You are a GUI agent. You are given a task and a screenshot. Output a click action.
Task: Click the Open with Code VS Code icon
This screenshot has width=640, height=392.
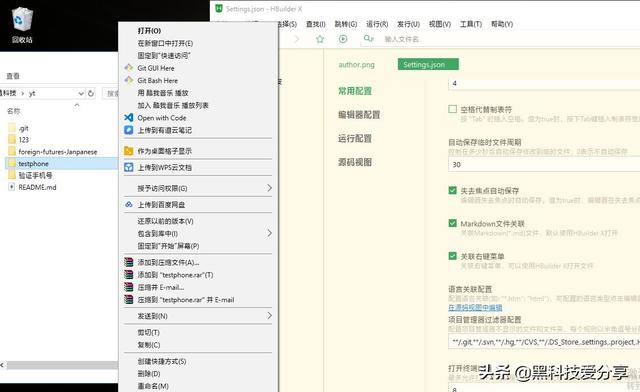point(129,118)
